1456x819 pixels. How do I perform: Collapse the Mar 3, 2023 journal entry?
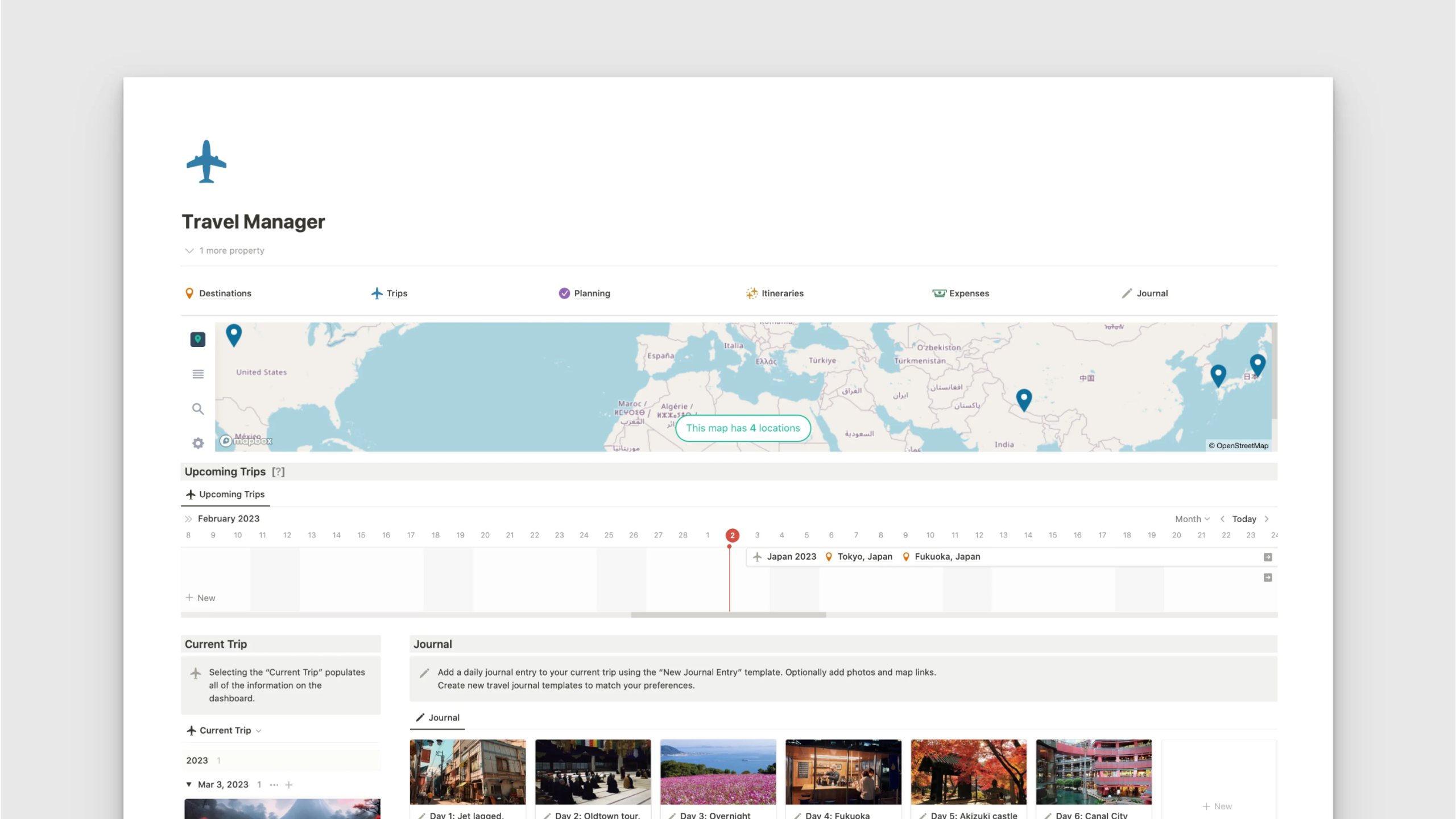tap(189, 784)
